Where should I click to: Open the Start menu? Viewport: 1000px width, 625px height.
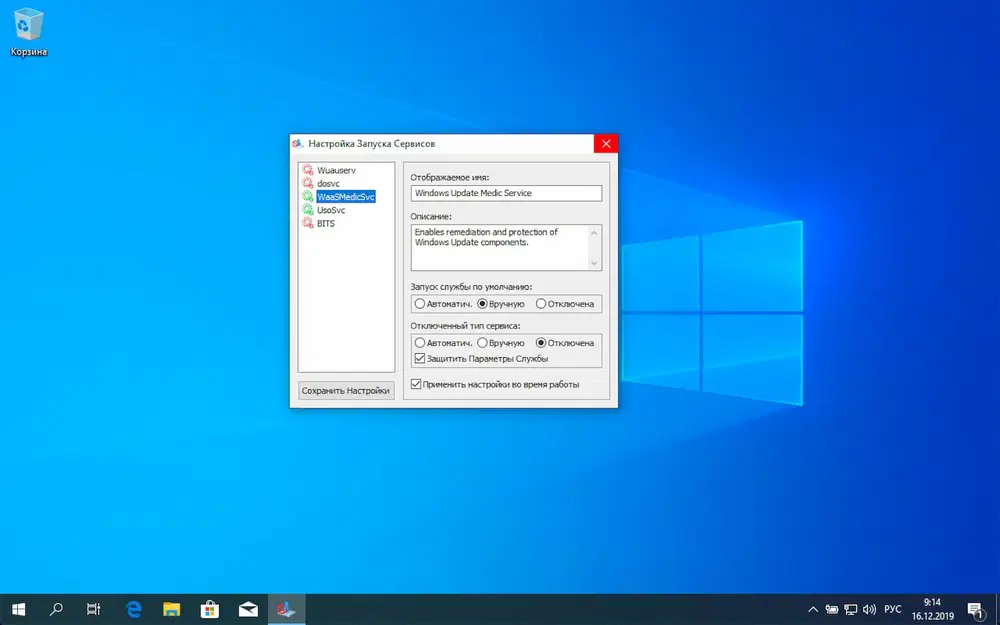point(18,608)
